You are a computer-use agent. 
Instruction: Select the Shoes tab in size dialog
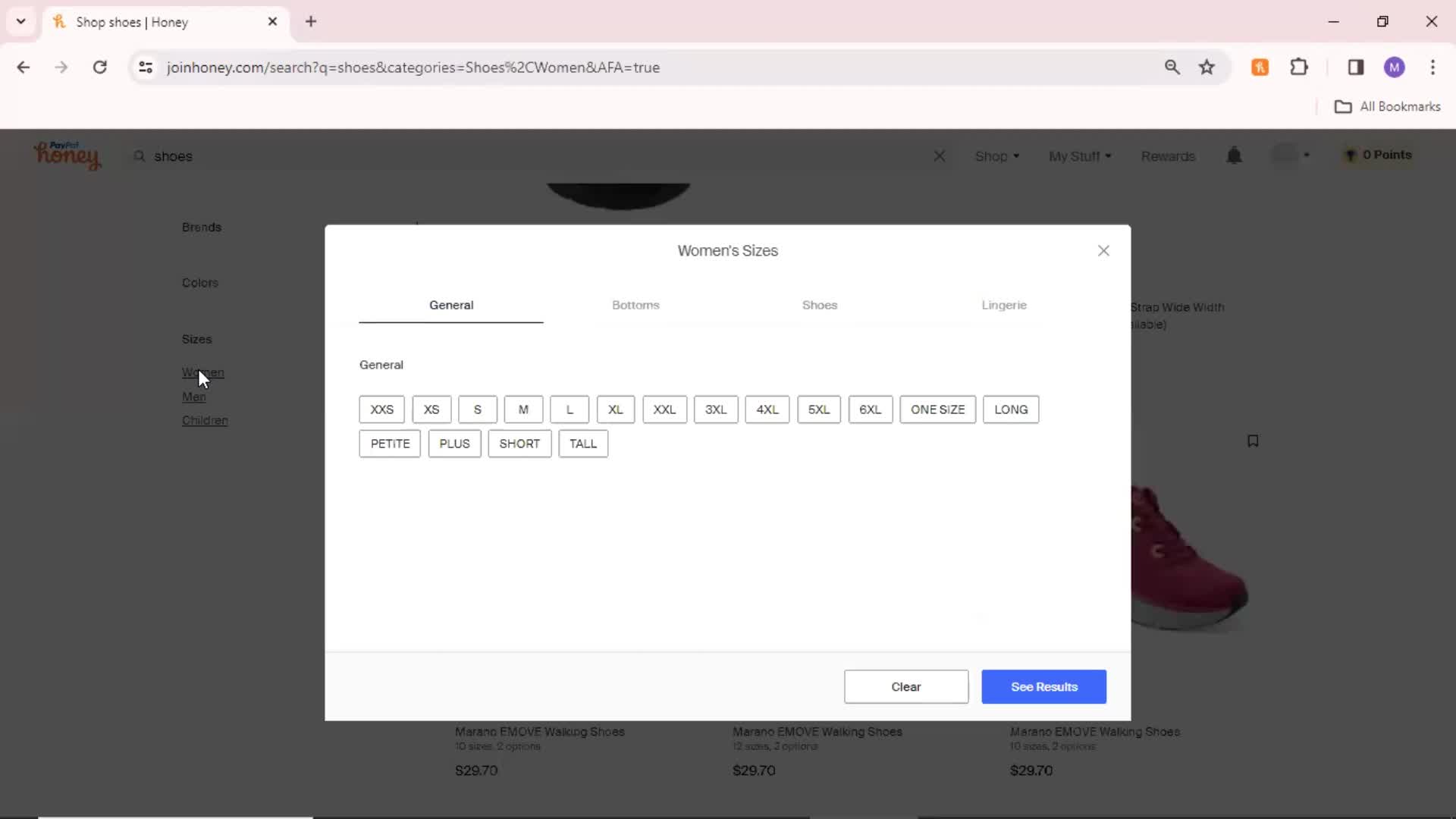(x=819, y=305)
